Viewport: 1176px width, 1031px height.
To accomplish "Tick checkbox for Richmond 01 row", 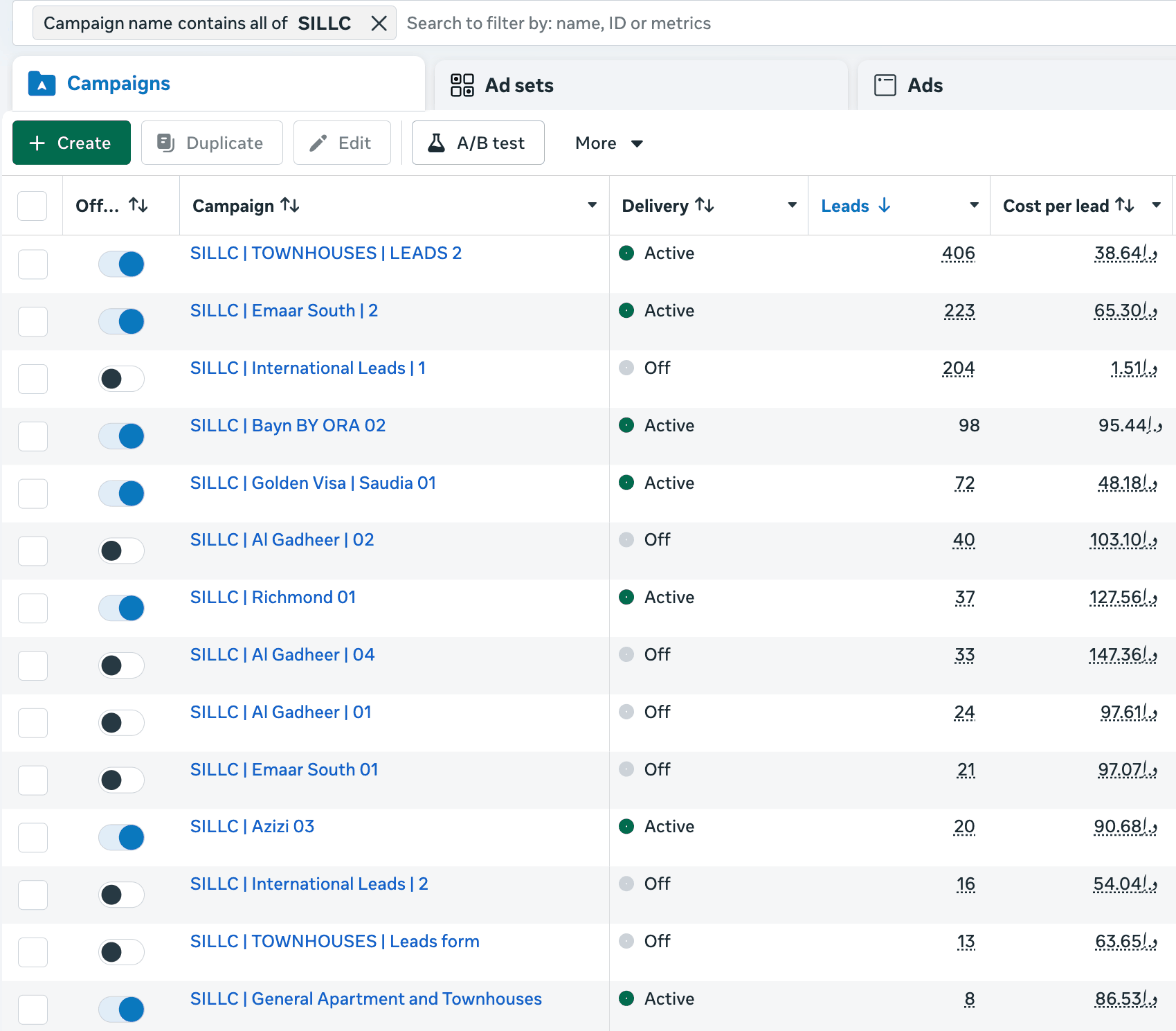I will click(x=33, y=608).
